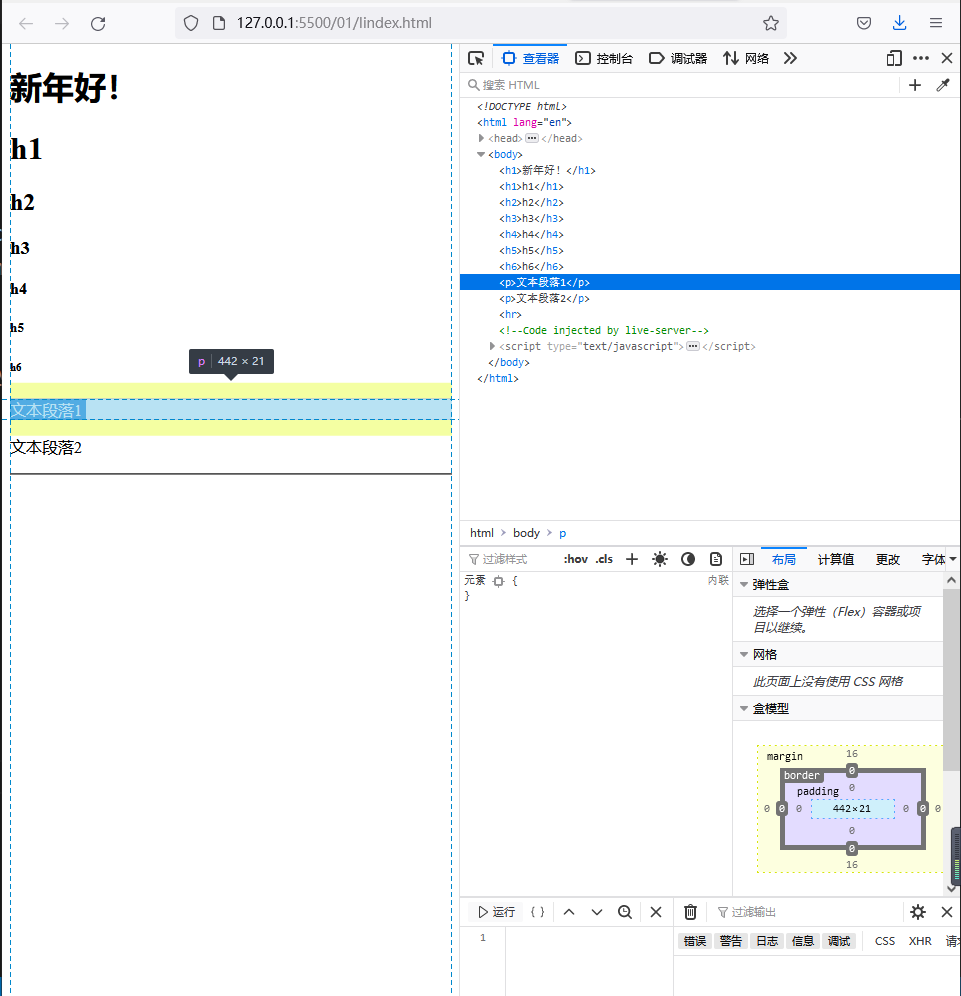Go to next expression down arrow
This screenshot has height=996, width=961.
click(596, 912)
